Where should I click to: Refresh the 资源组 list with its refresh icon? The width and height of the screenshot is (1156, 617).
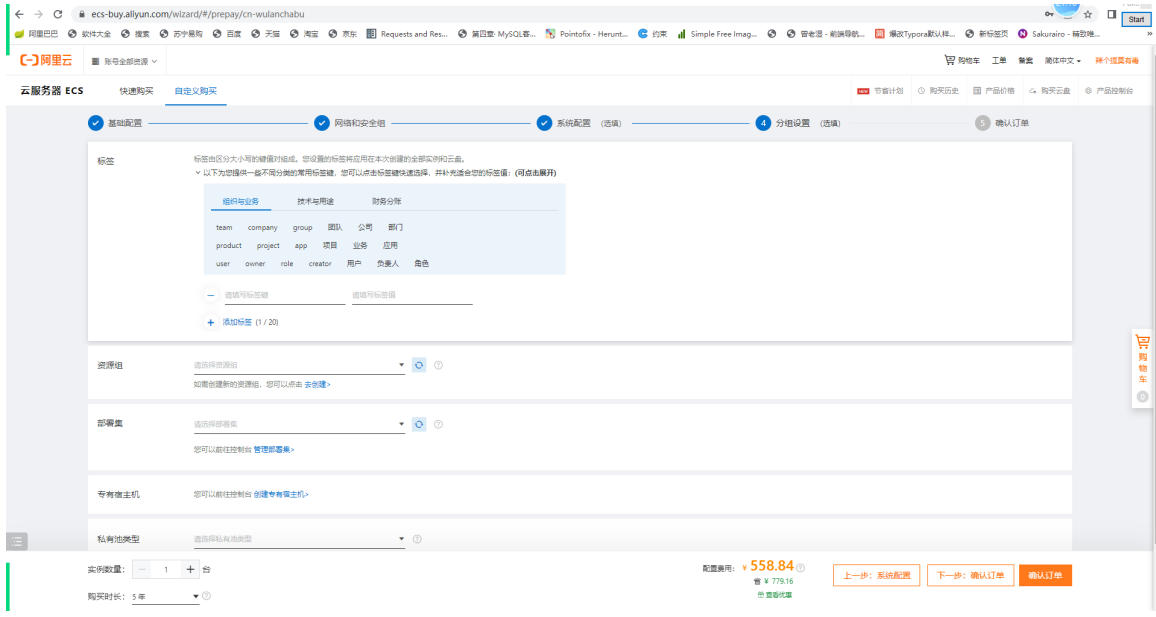419,365
